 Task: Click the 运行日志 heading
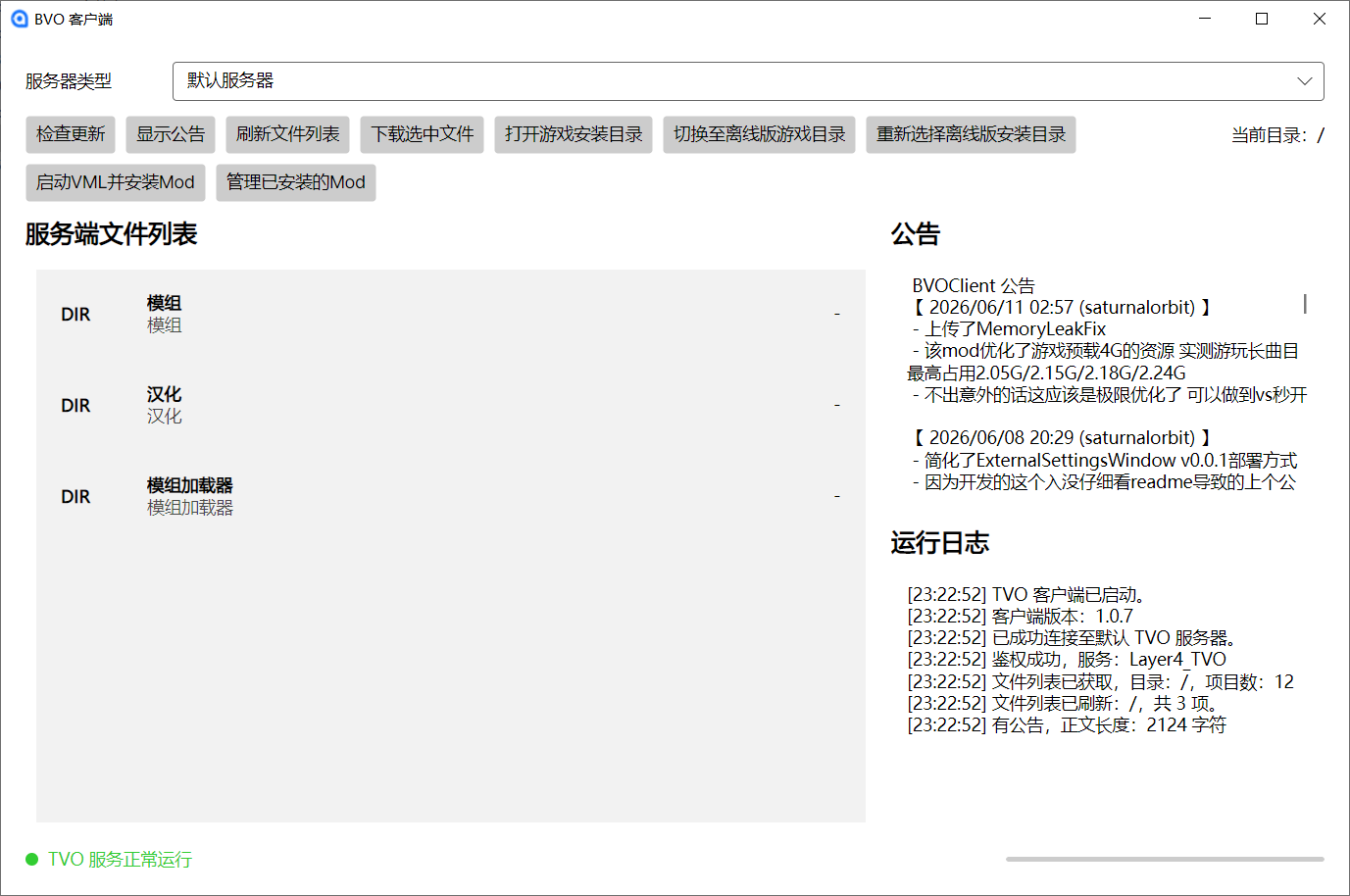pyautogui.click(x=940, y=543)
